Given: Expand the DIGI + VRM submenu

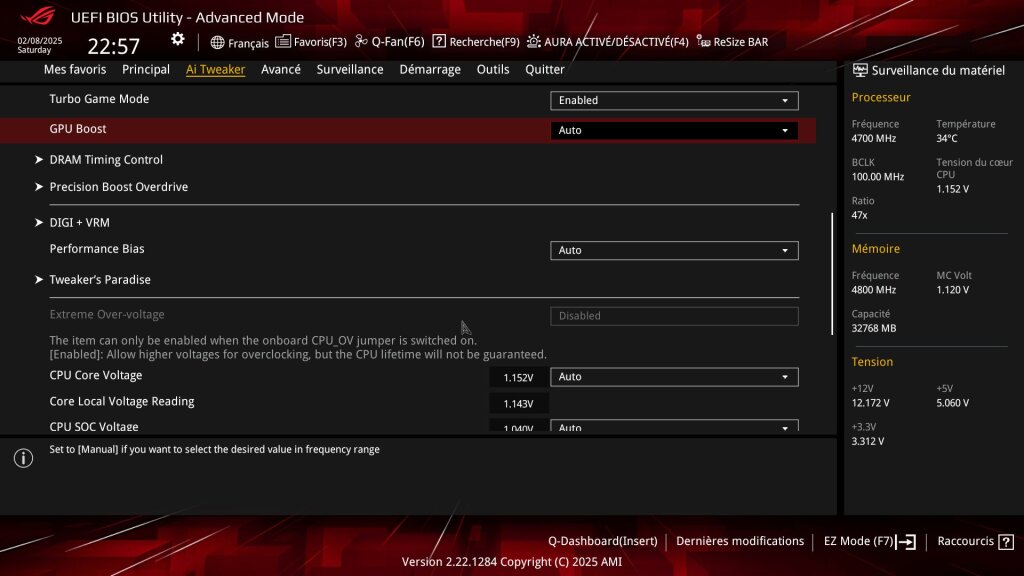Looking at the screenshot, I should coord(79,223).
